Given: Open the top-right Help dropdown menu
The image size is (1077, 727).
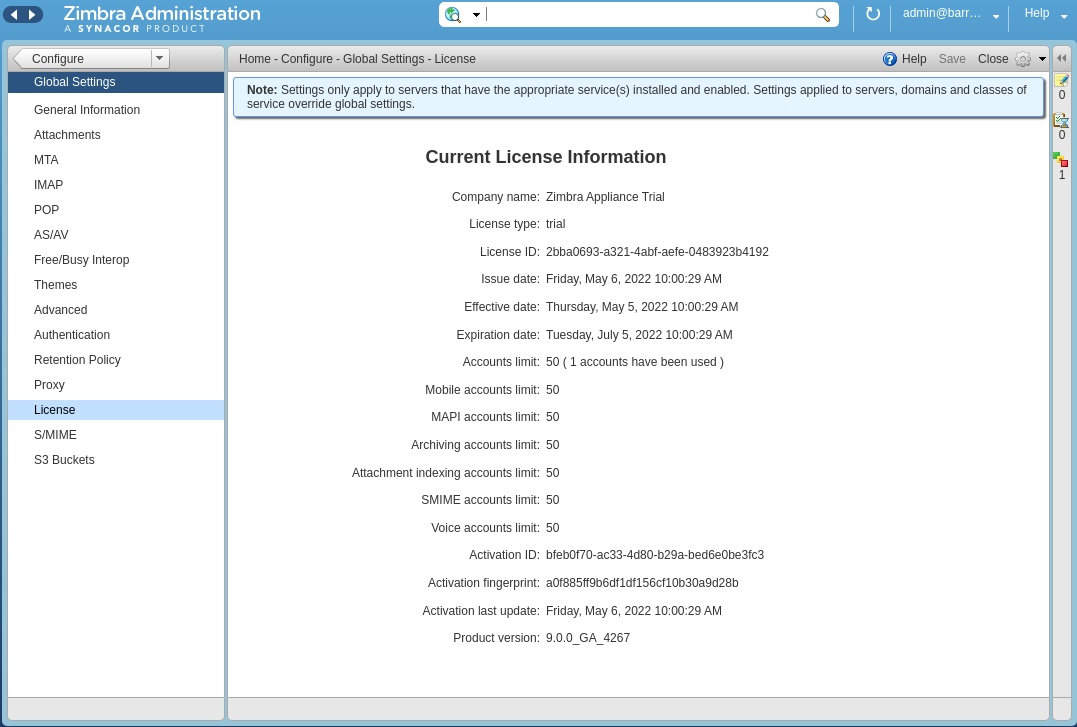Looking at the screenshot, I should click(x=1064, y=16).
